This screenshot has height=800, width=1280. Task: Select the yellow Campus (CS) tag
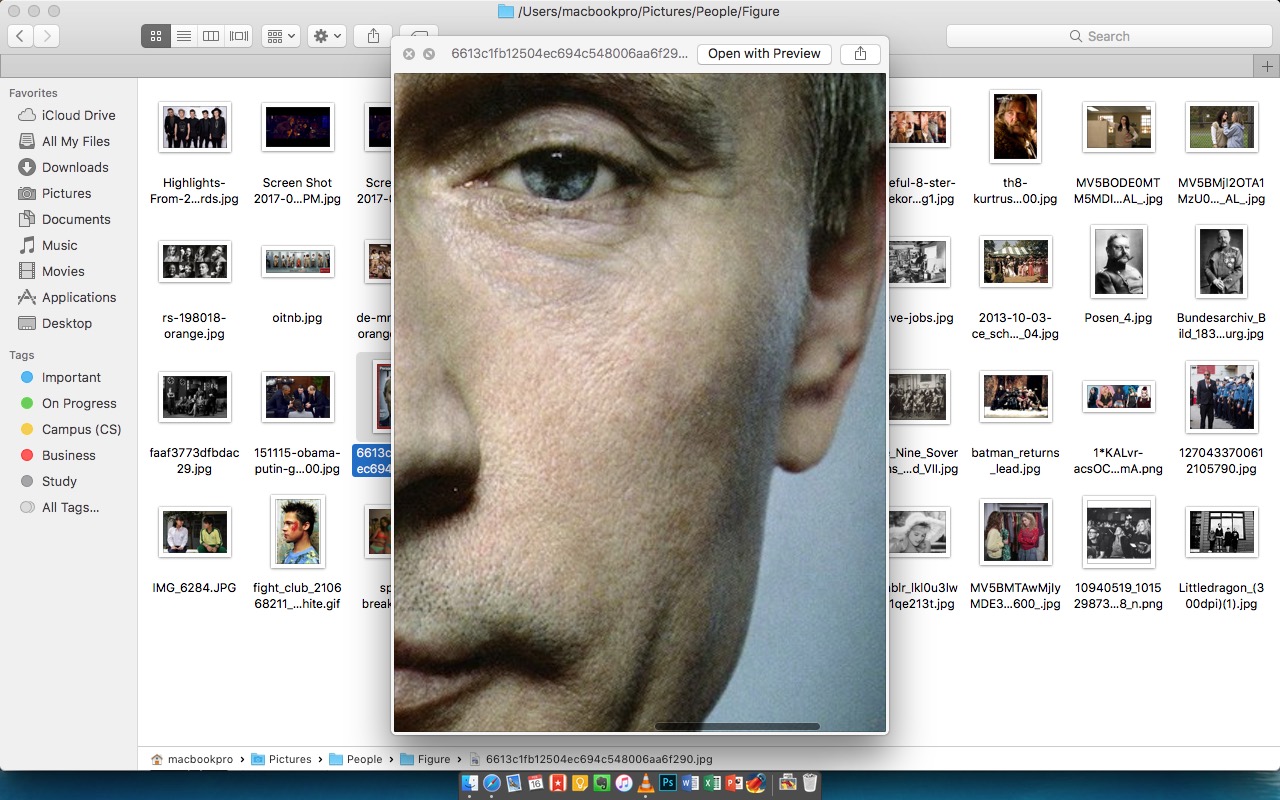point(70,429)
